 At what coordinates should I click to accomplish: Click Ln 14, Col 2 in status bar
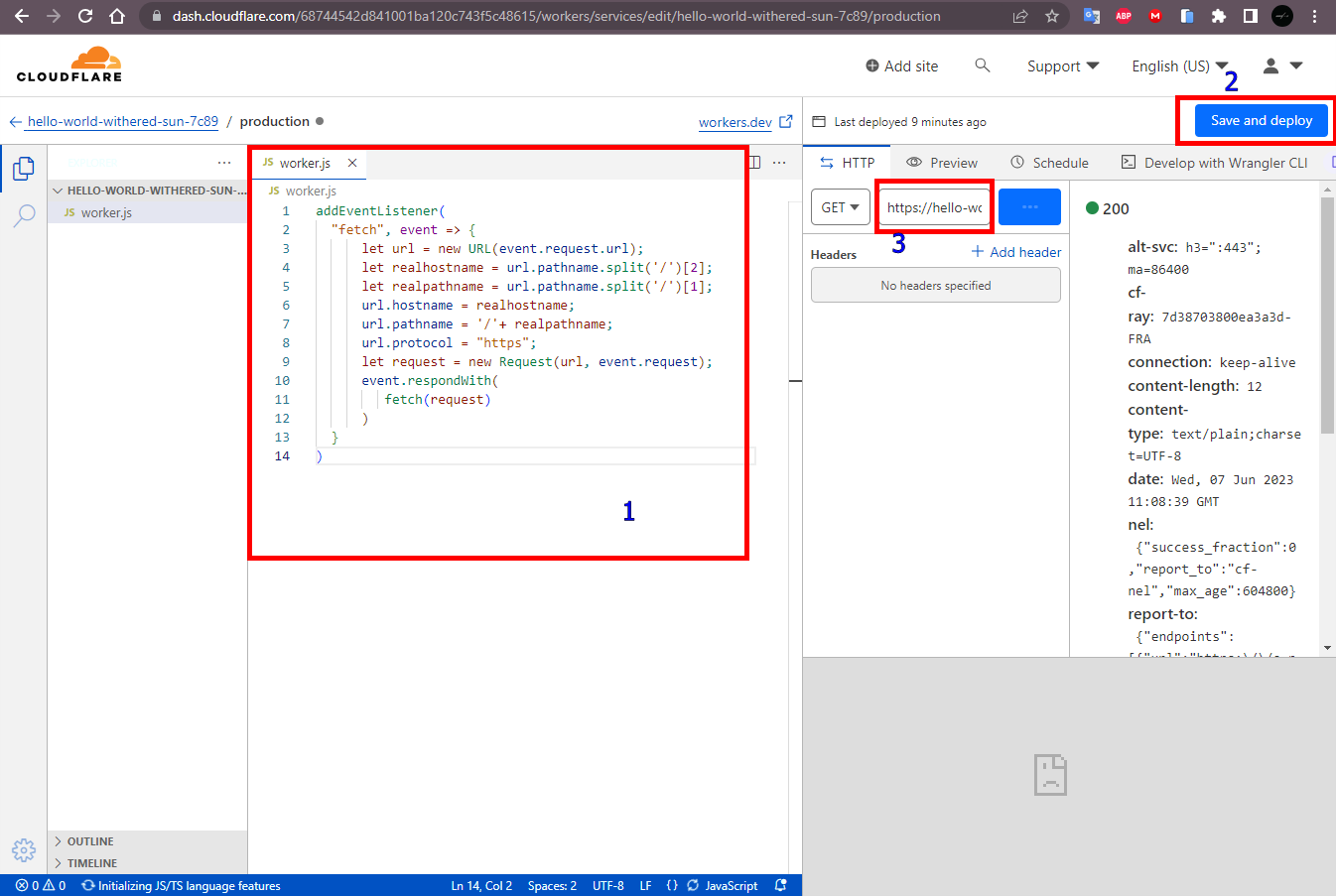pos(481,886)
